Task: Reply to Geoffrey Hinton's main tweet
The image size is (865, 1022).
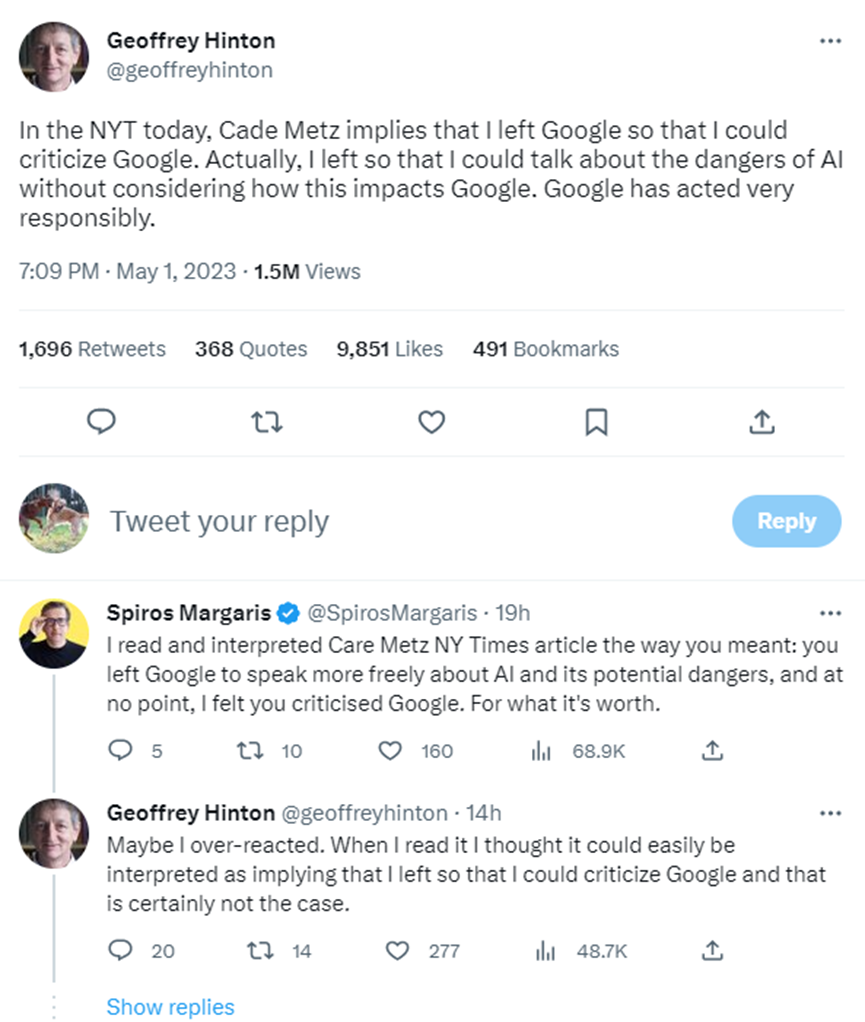Action: pyautogui.click(x=102, y=423)
